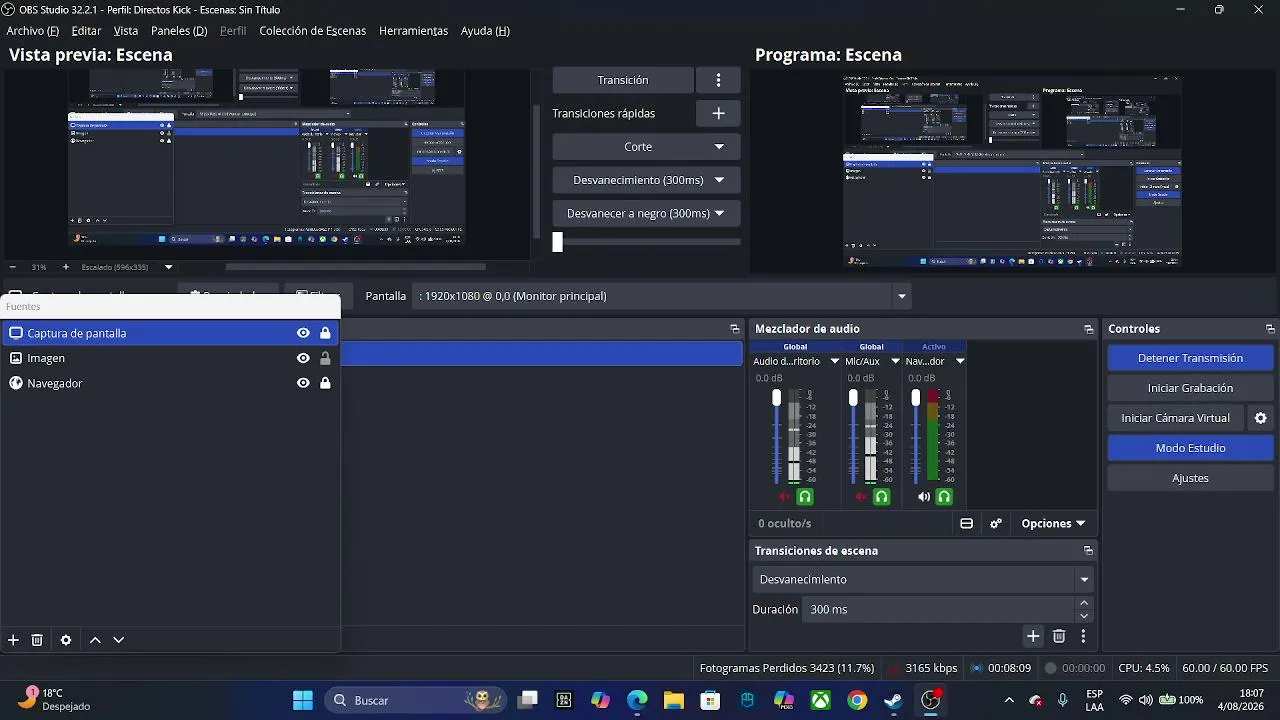
Task: Open the virtual camera settings gear
Action: point(1261,418)
